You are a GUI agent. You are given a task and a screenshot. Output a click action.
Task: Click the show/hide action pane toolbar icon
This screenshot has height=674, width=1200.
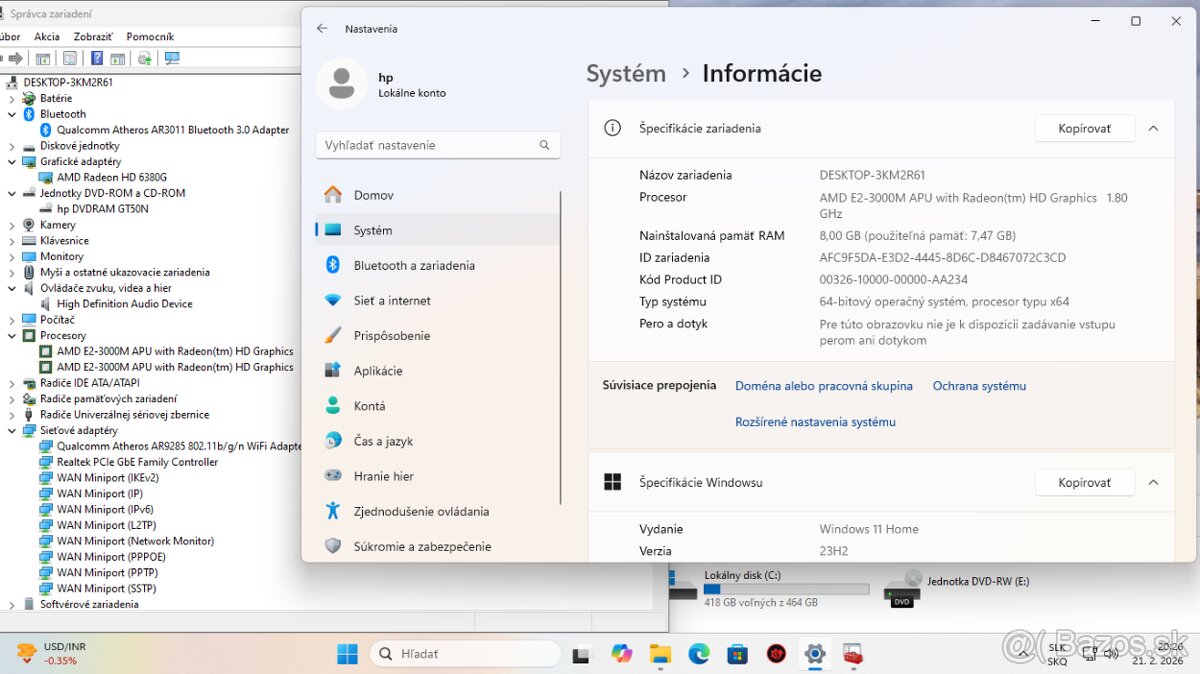[117, 58]
